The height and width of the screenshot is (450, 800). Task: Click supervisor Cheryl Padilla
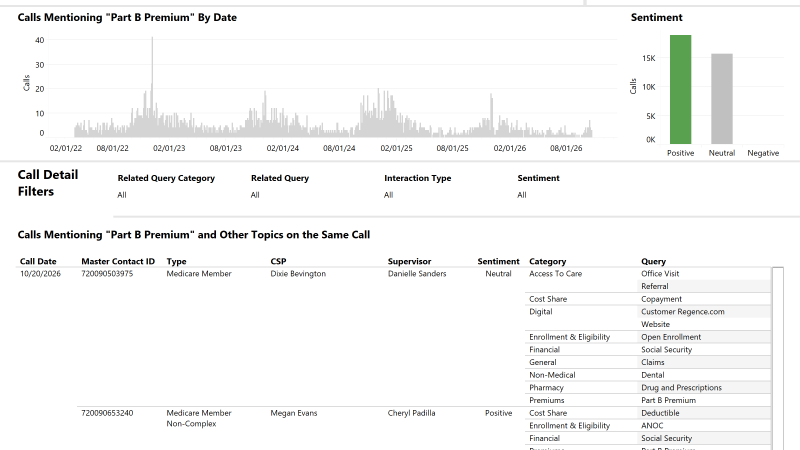(411, 413)
